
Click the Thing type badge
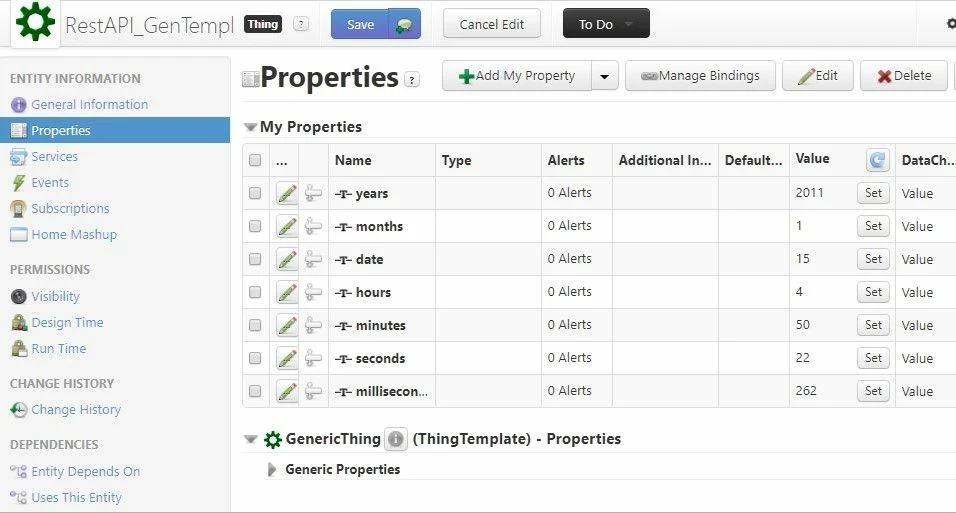[263, 24]
